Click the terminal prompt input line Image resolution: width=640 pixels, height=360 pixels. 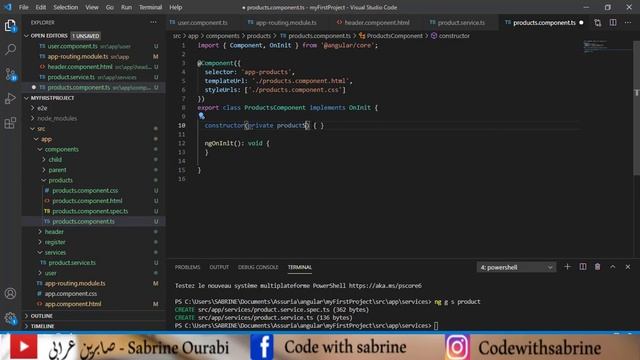coord(306,326)
